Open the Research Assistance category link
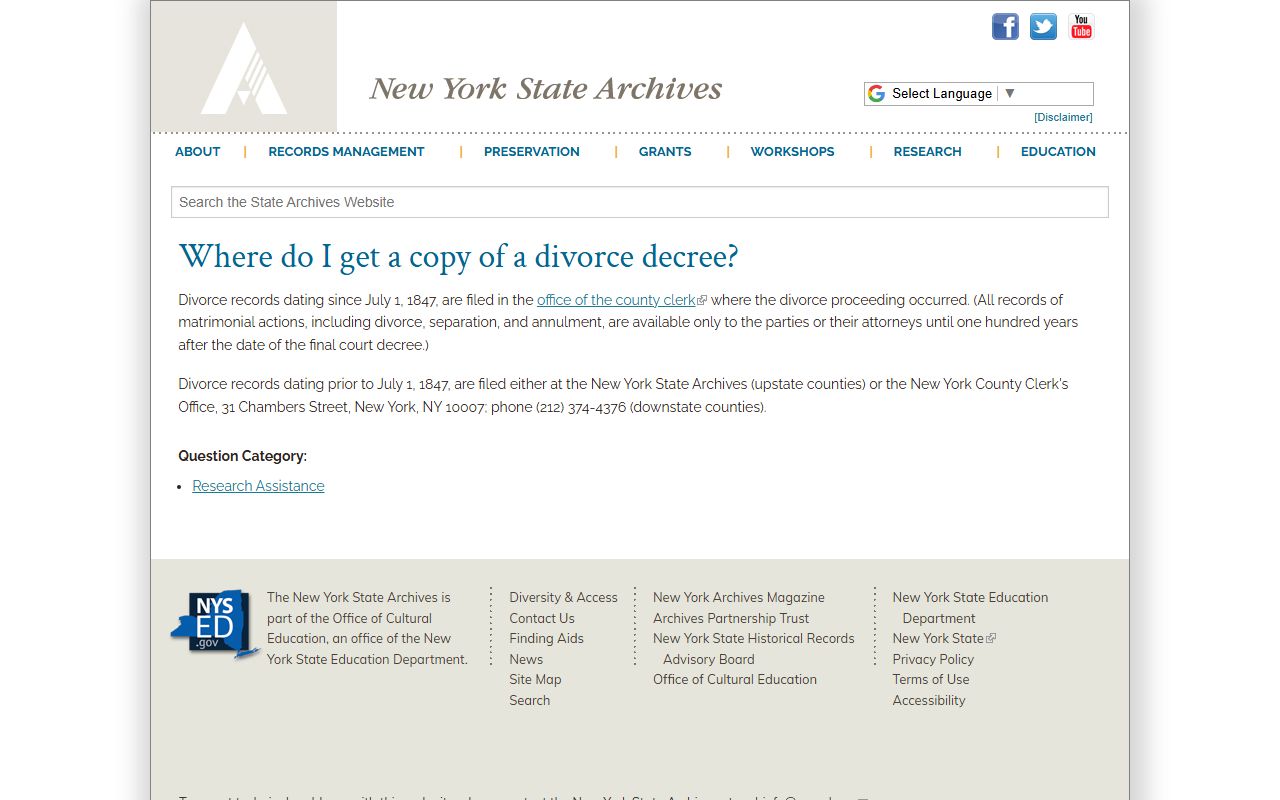 click(x=258, y=486)
